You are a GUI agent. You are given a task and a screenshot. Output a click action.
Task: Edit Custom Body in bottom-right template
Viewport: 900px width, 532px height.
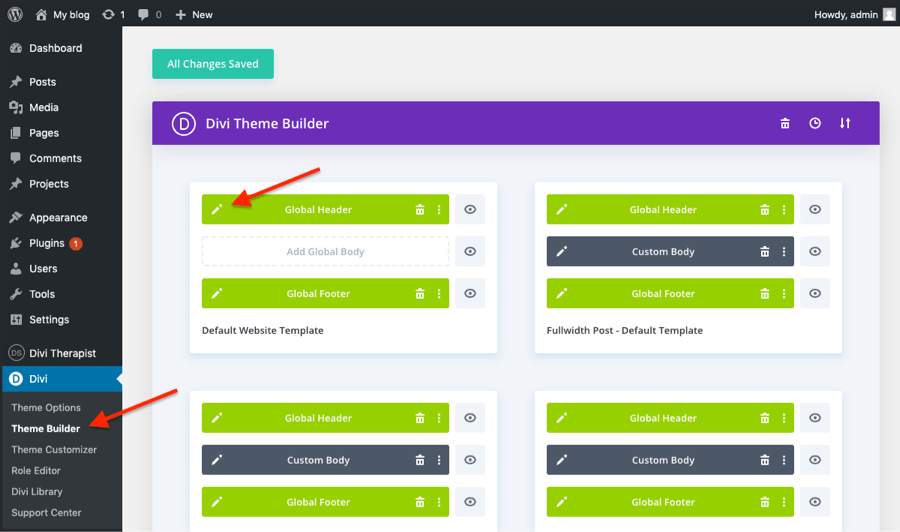click(561, 460)
